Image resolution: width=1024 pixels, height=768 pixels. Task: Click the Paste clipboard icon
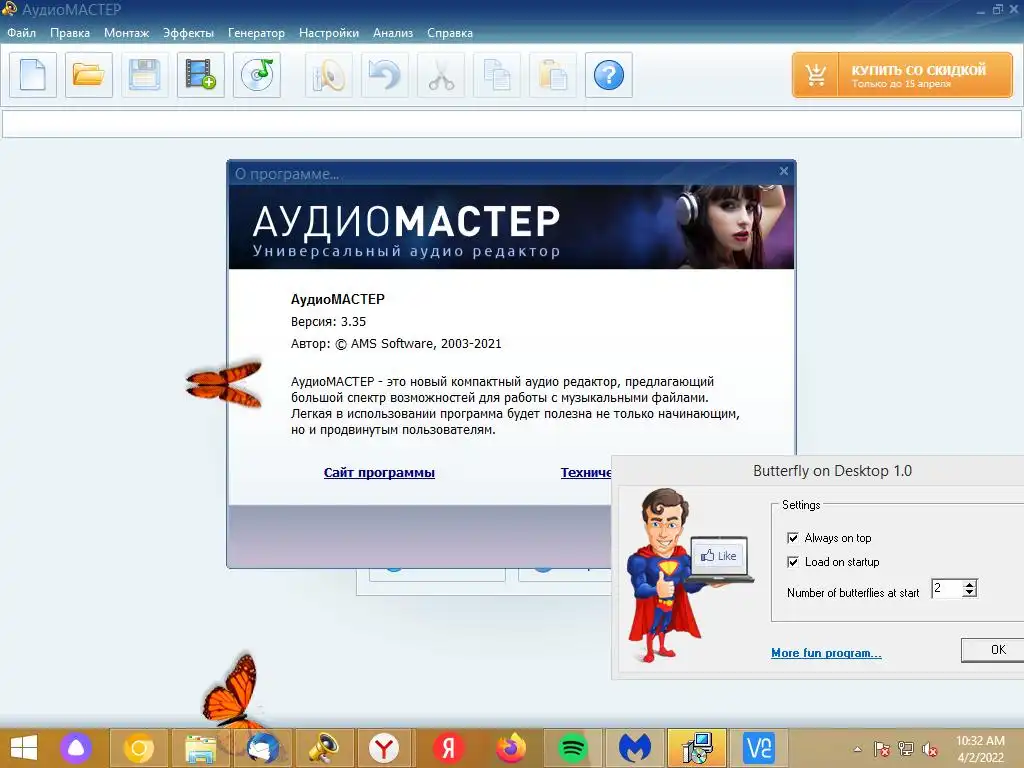[x=552, y=75]
